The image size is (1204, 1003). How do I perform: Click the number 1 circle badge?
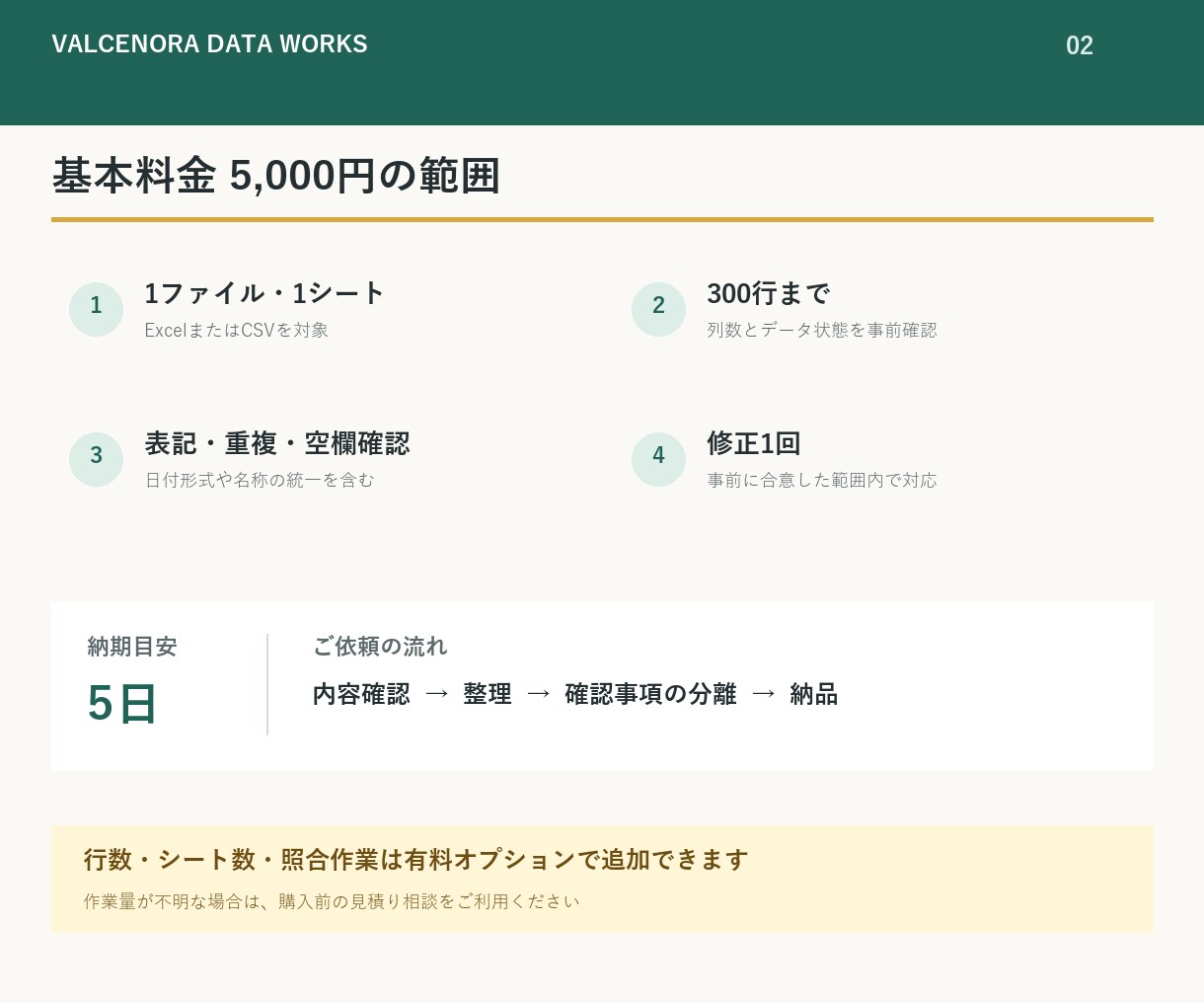(x=96, y=309)
